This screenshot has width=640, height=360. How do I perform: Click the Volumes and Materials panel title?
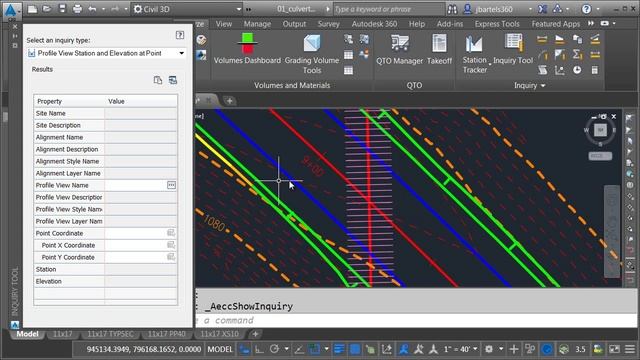(292, 85)
